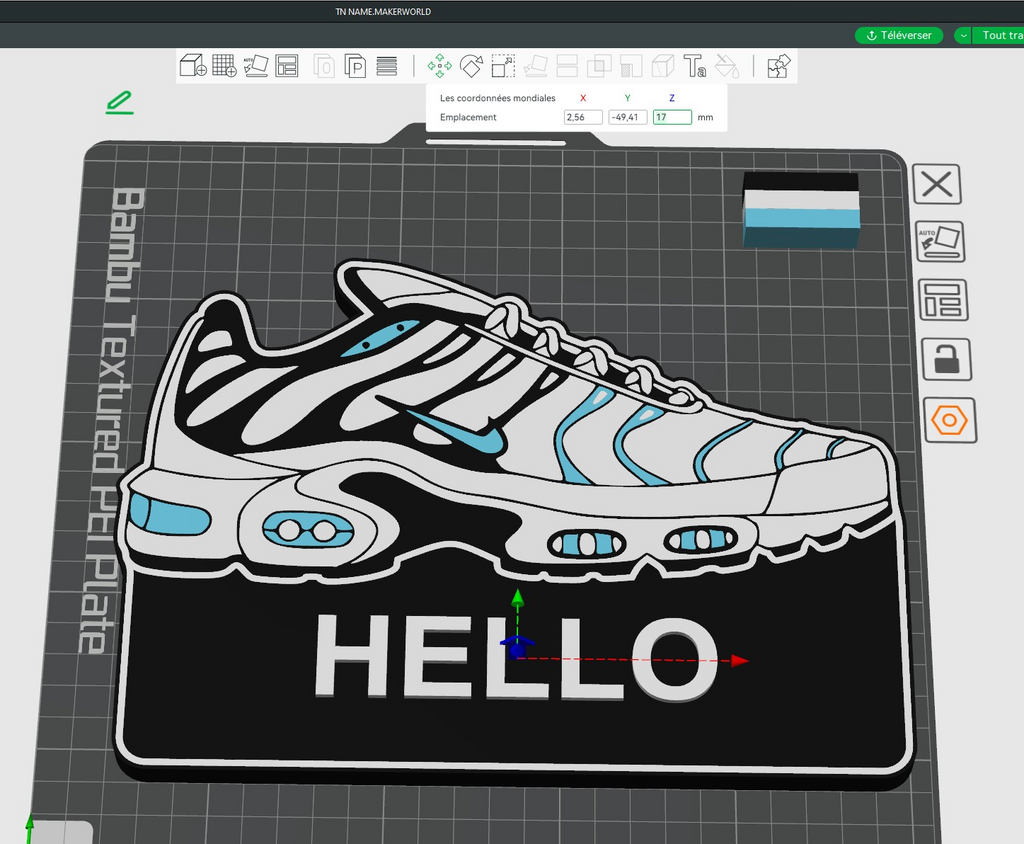Click the TN NAME.MAKERWORLD title text
Viewport: 1024px width, 844px height.
pyautogui.click(x=383, y=12)
